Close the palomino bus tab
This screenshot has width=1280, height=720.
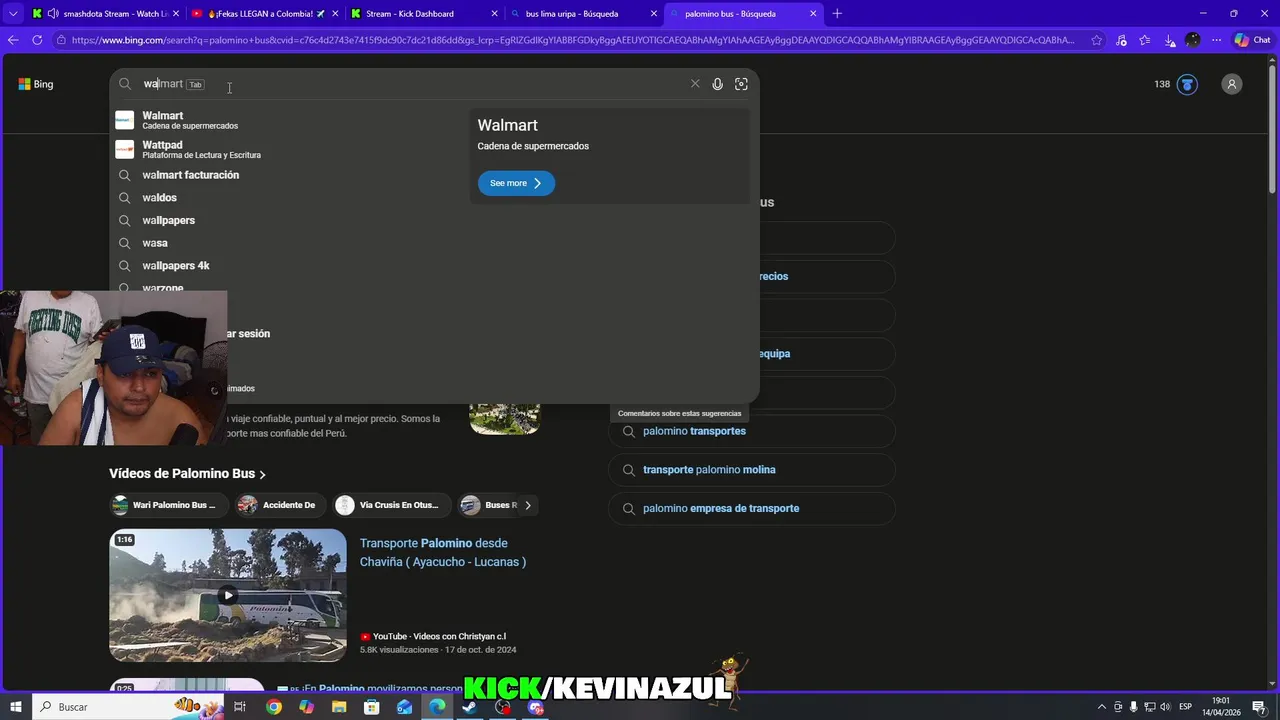point(813,14)
